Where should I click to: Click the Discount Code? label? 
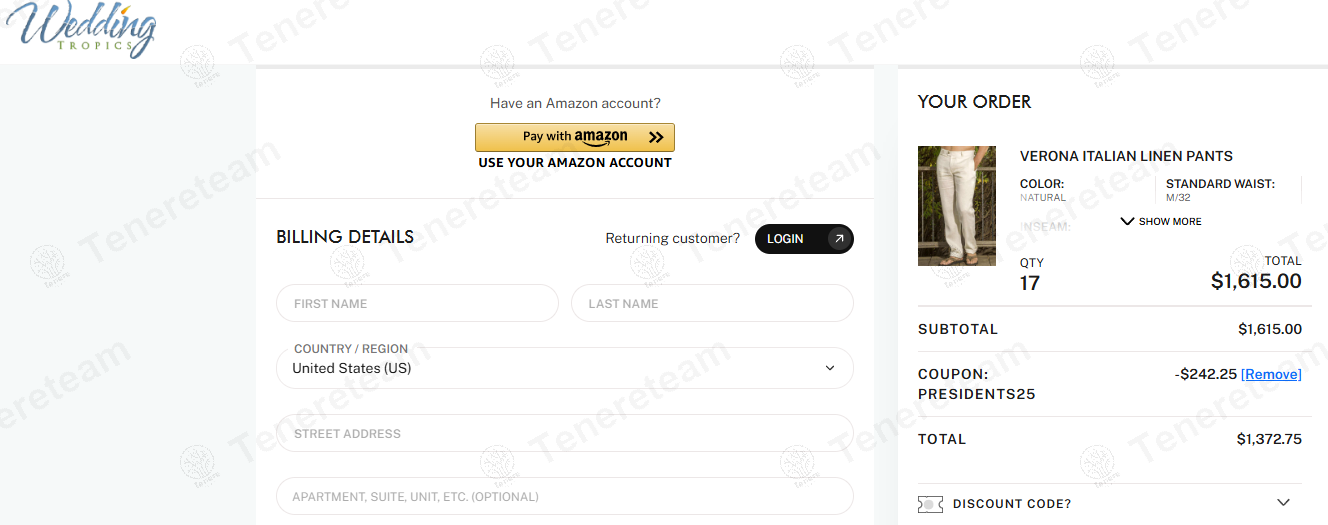click(x=1012, y=504)
